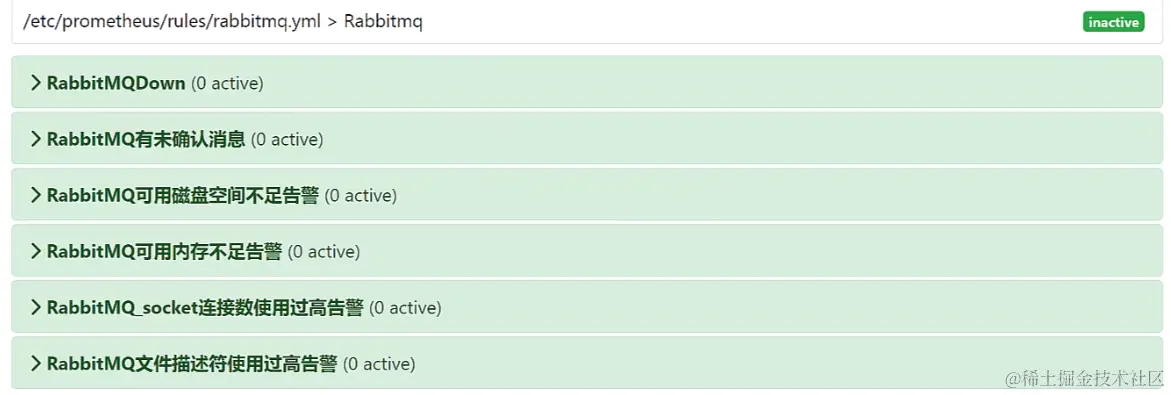Image resolution: width=1171 pixels, height=395 pixels.
Task: Click chevron icon for RabbitMQ文件描述符使用过高告警
Action: (x=35, y=364)
